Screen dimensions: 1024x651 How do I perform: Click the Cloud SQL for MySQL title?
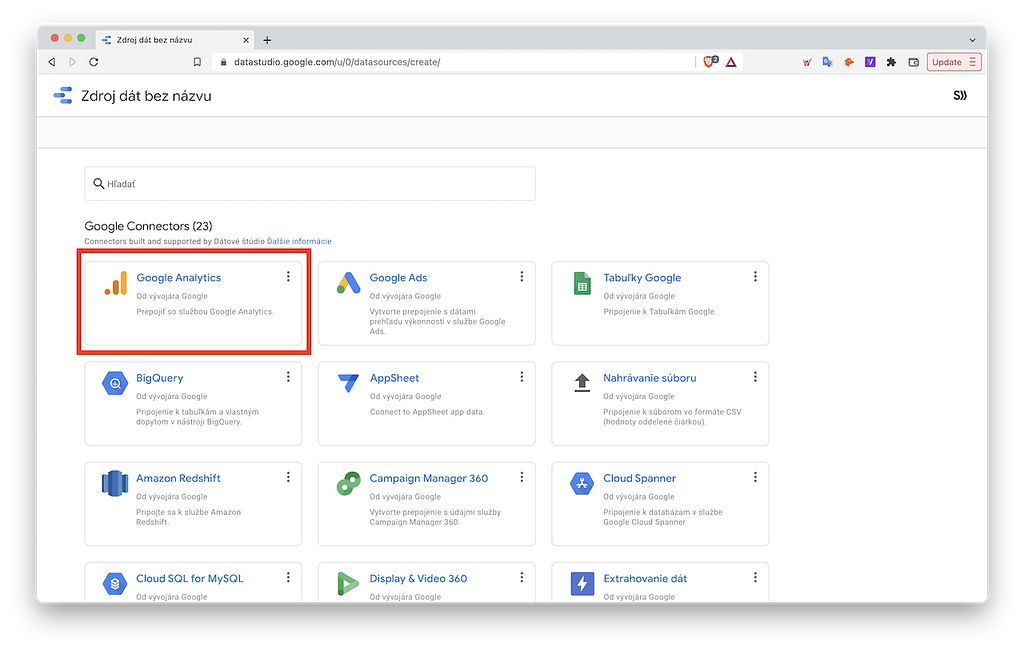pos(189,579)
